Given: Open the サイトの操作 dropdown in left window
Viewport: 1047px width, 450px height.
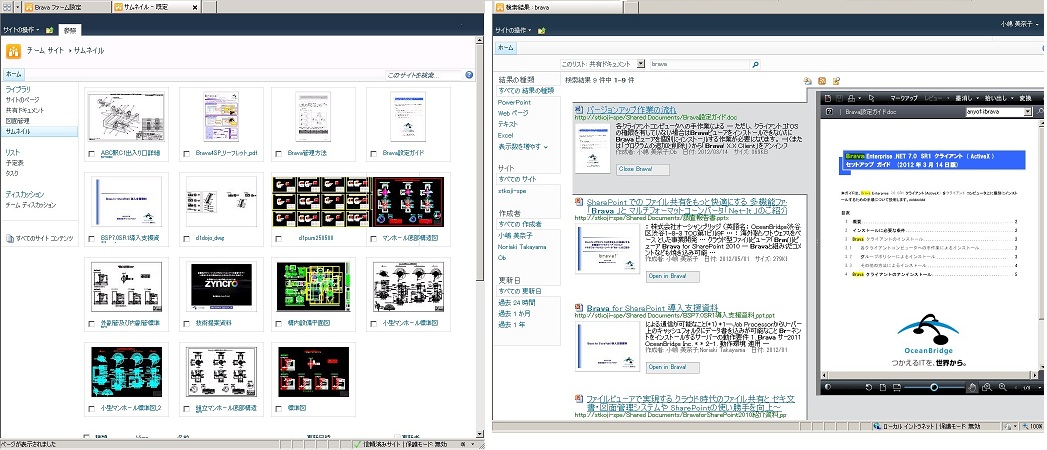Looking at the screenshot, I should point(21,30).
